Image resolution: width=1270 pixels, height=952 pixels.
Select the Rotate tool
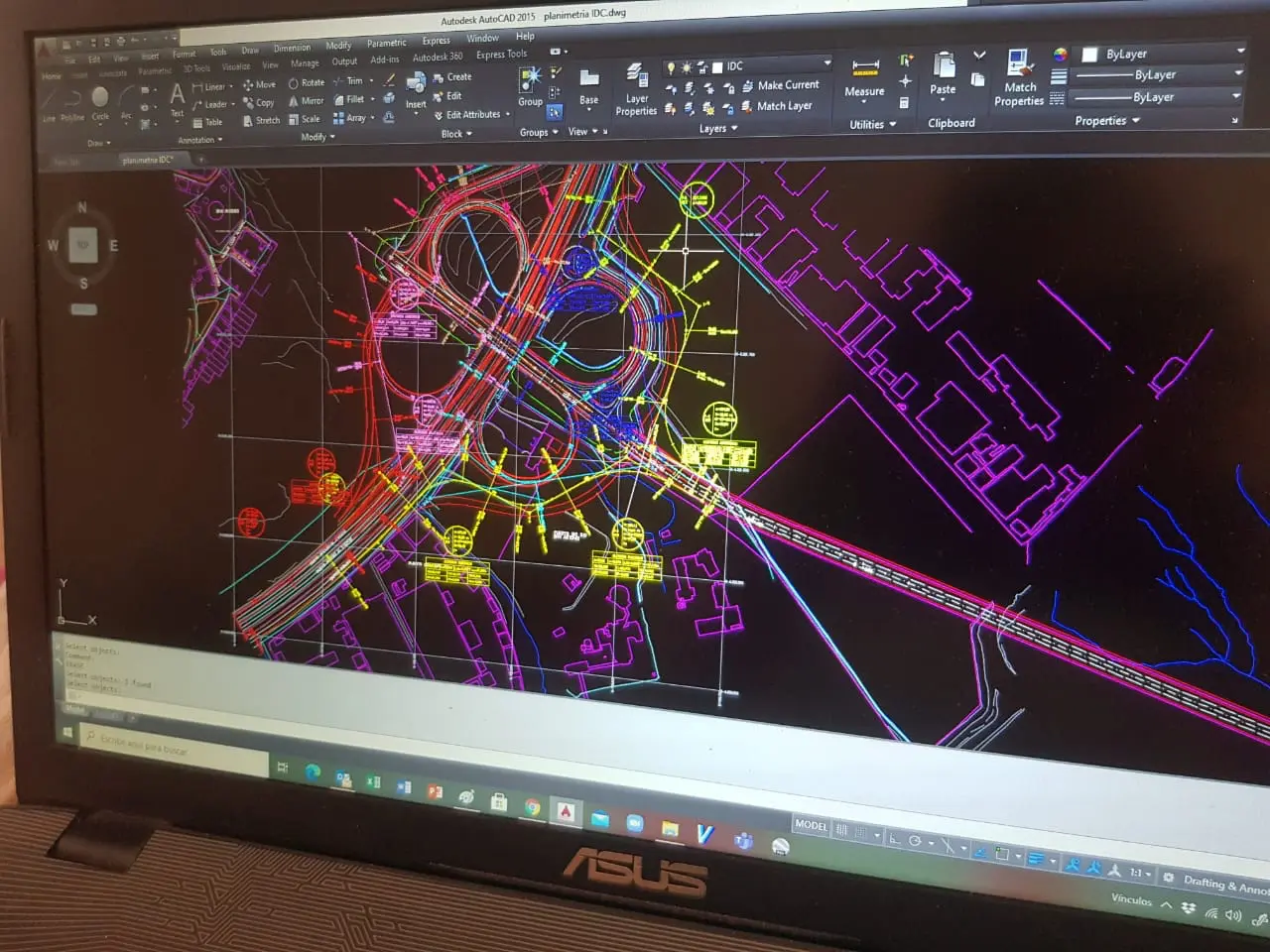(x=307, y=83)
